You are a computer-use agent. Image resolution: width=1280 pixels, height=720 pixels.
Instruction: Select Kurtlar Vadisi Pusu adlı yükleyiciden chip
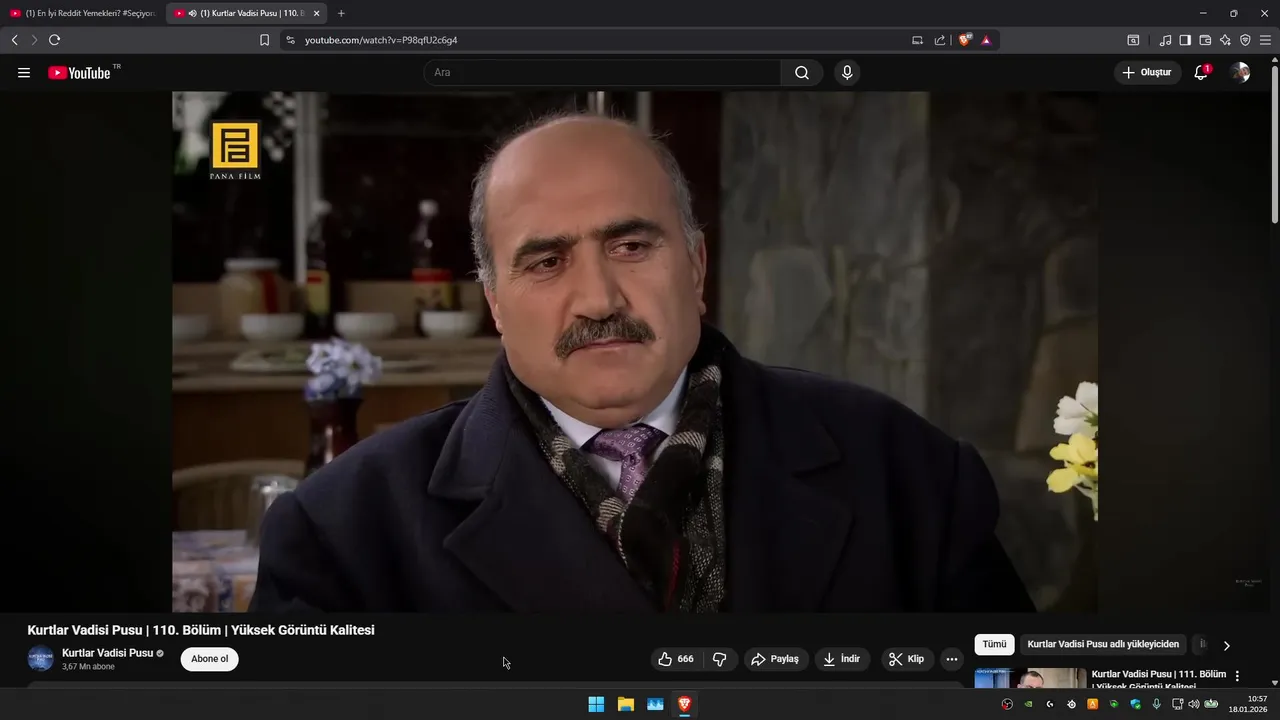pos(1103,645)
